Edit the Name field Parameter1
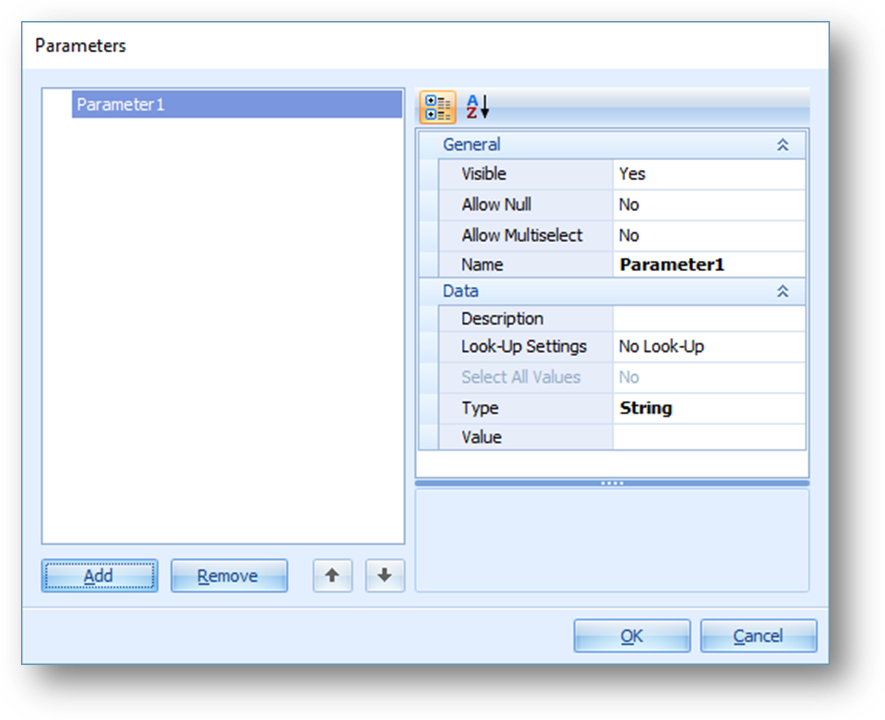Image resolution: width=885 pixels, height=720 pixels. pyautogui.click(x=709, y=265)
